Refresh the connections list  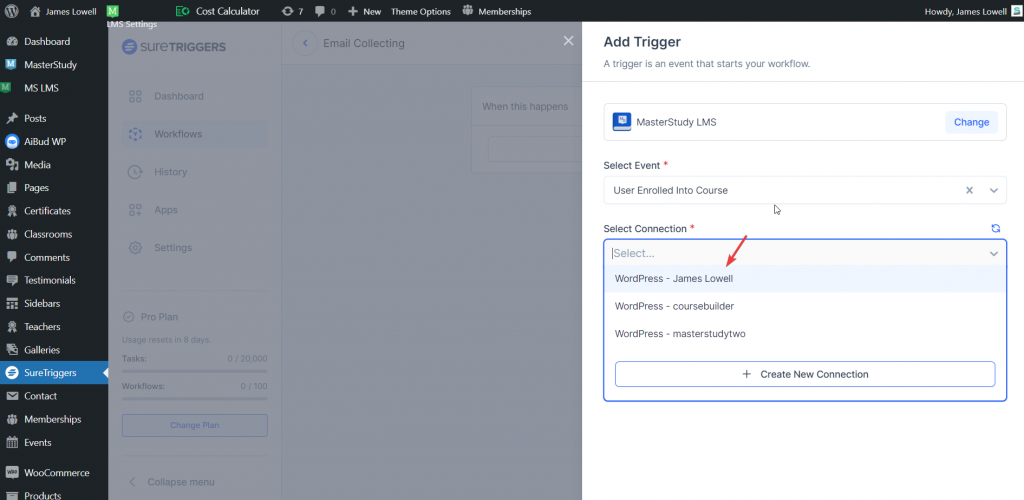point(995,228)
